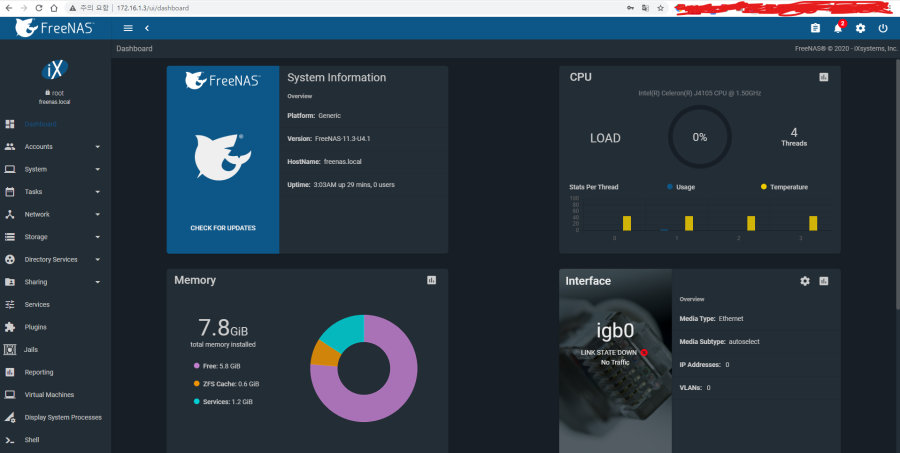Image resolution: width=900 pixels, height=453 pixels.
Task: Expand the Network menu arrow
Action: (x=98, y=214)
